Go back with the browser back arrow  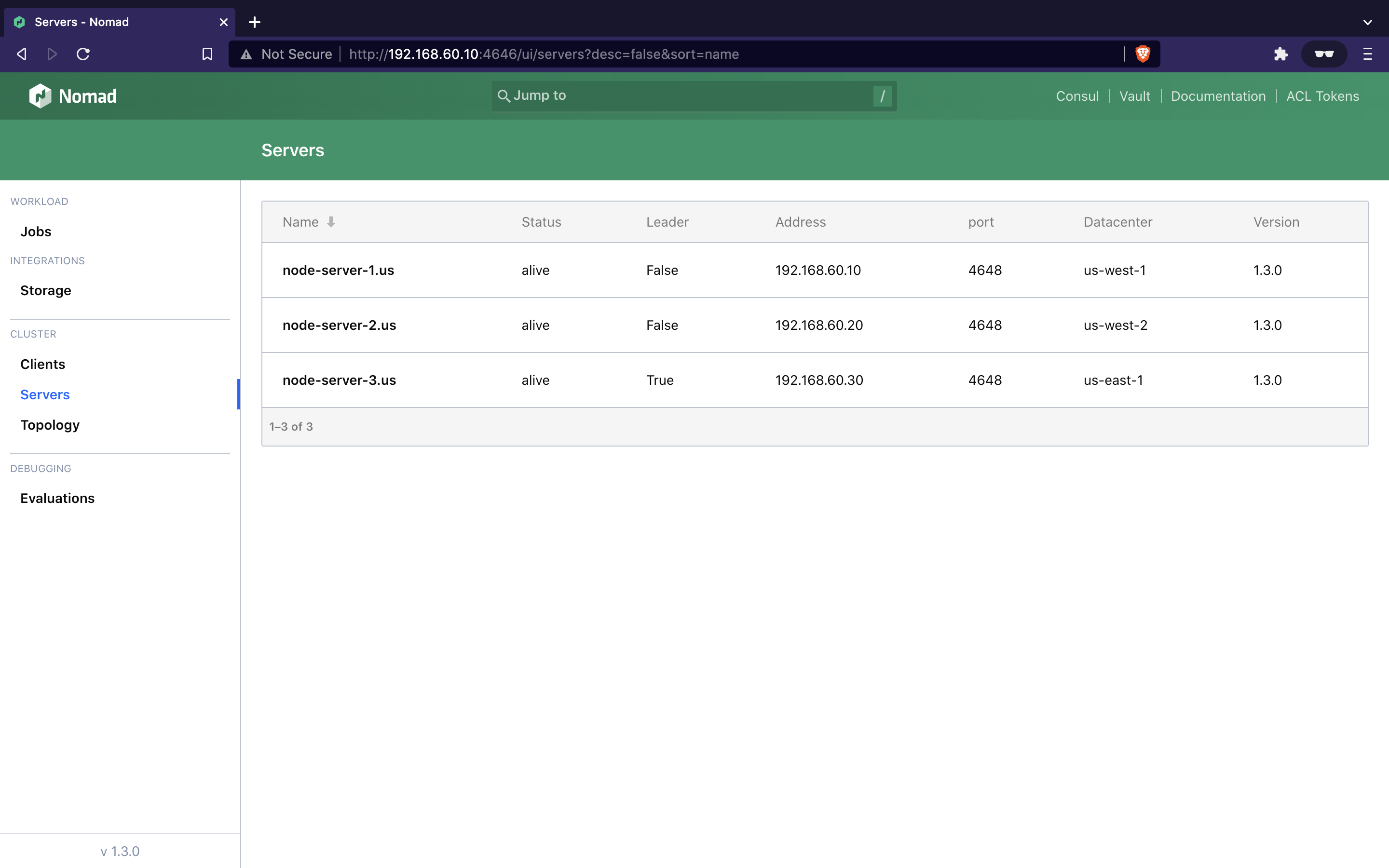click(22, 54)
